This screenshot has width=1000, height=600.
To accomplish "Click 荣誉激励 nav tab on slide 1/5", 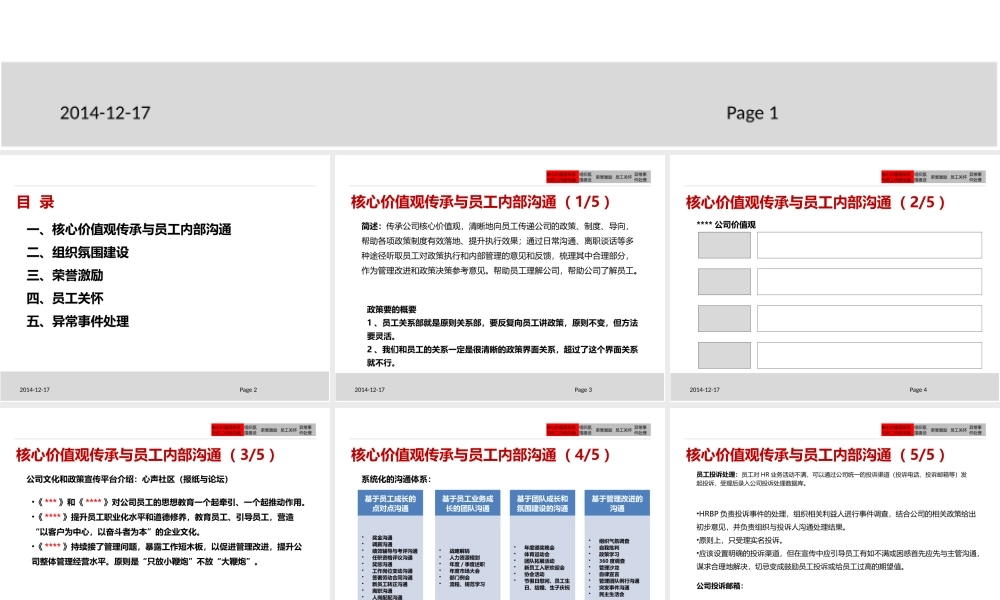I will point(603,177).
